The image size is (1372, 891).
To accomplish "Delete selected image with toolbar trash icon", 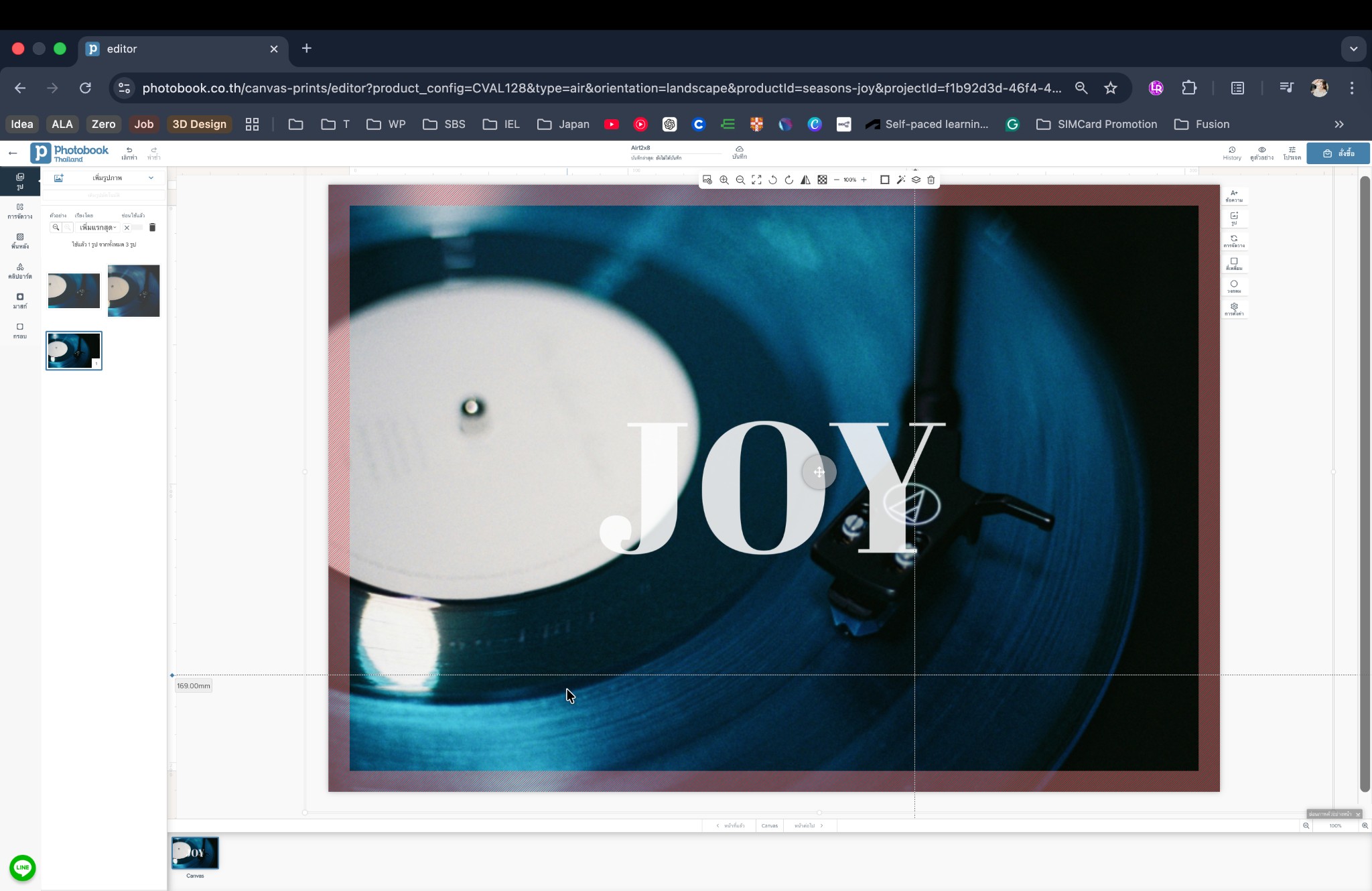I will click(931, 180).
